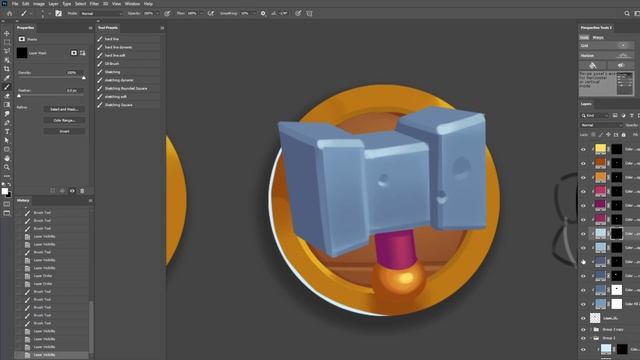The height and width of the screenshot is (360, 640).
Task: Add vector mask in Properties panel
Action: tap(83, 53)
